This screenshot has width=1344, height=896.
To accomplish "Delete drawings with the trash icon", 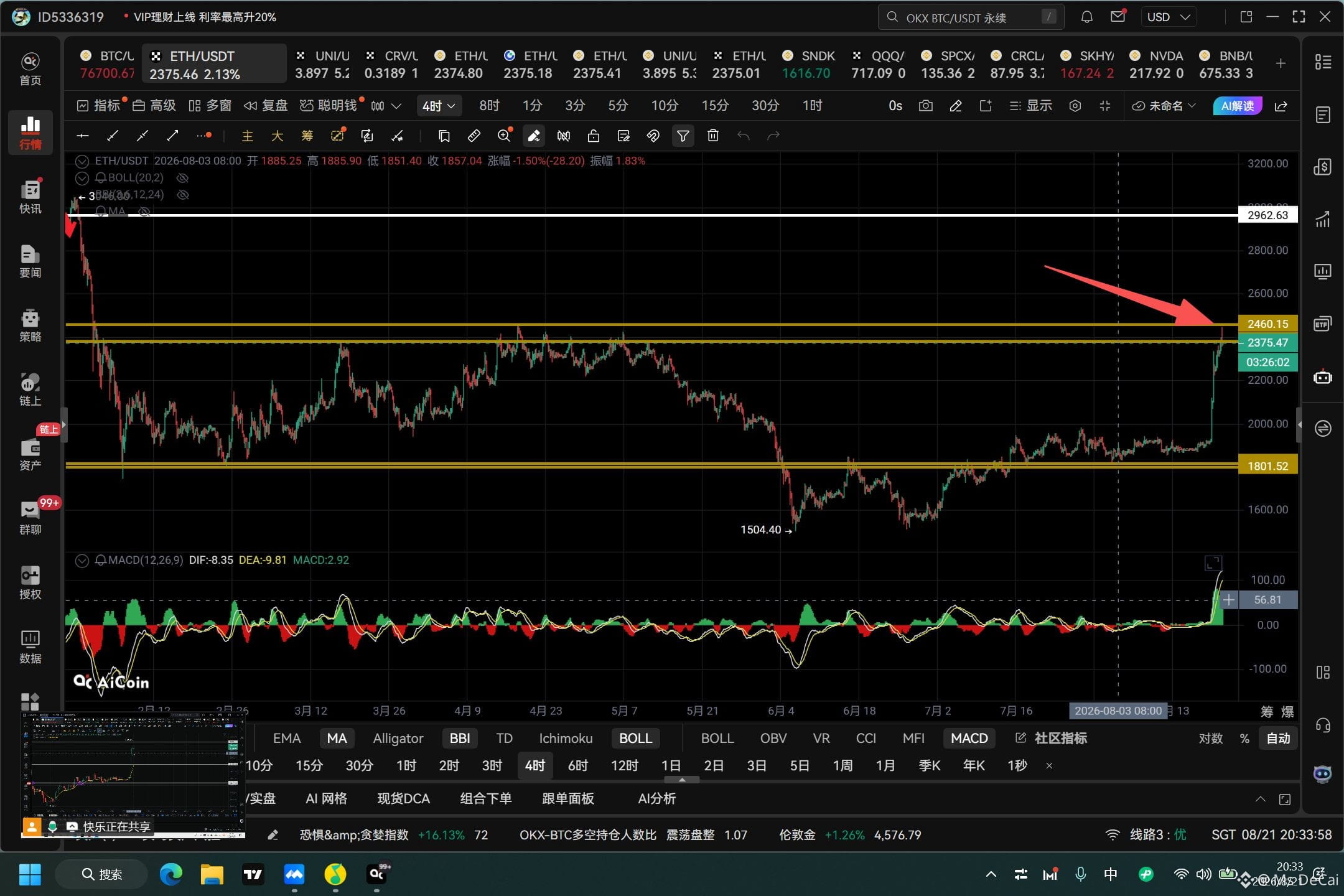I will (x=713, y=136).
